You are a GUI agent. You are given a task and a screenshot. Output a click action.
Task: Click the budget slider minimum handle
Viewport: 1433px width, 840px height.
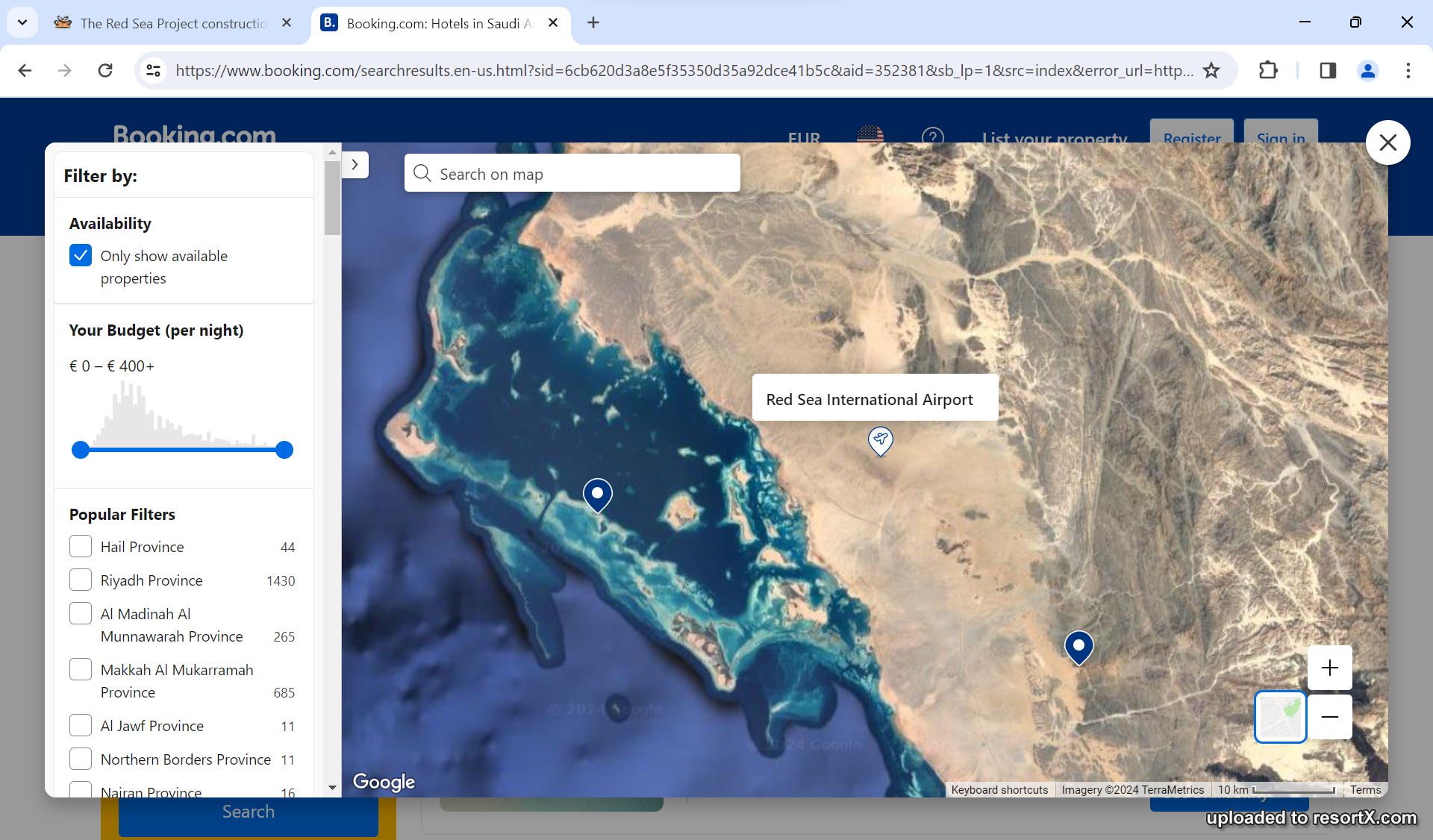point(81,450)
